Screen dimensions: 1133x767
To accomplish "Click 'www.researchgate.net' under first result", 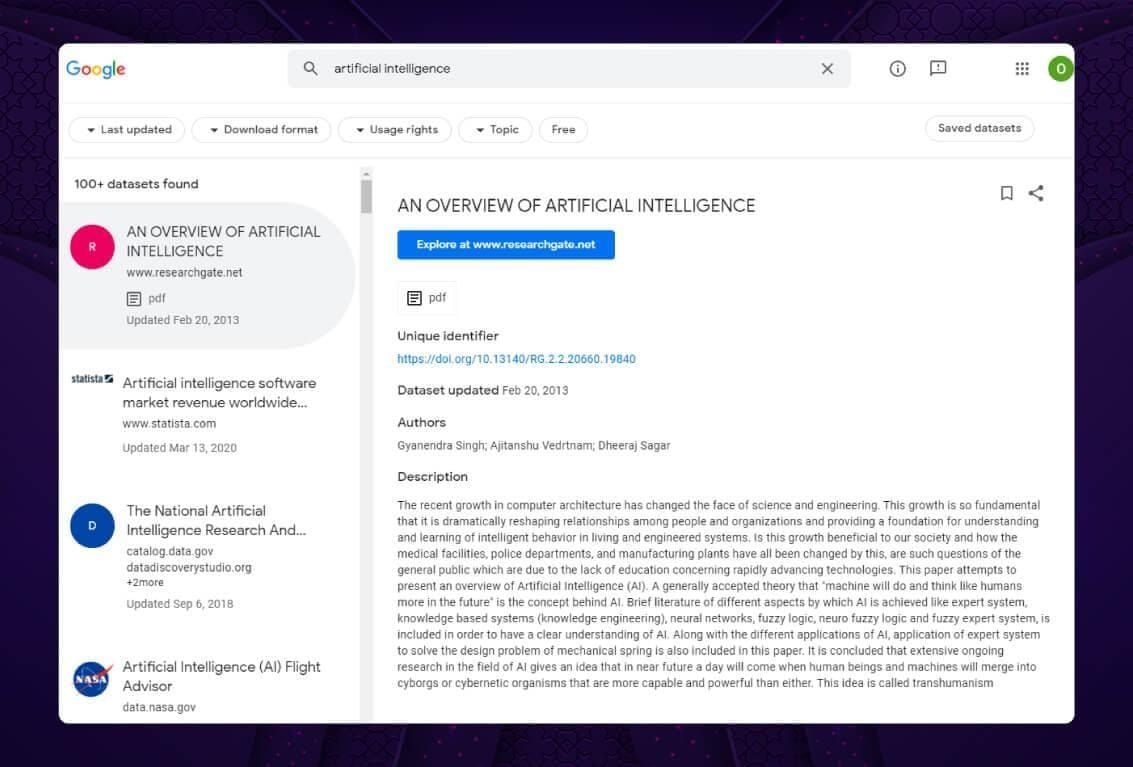I will click(x=184, y=273).
